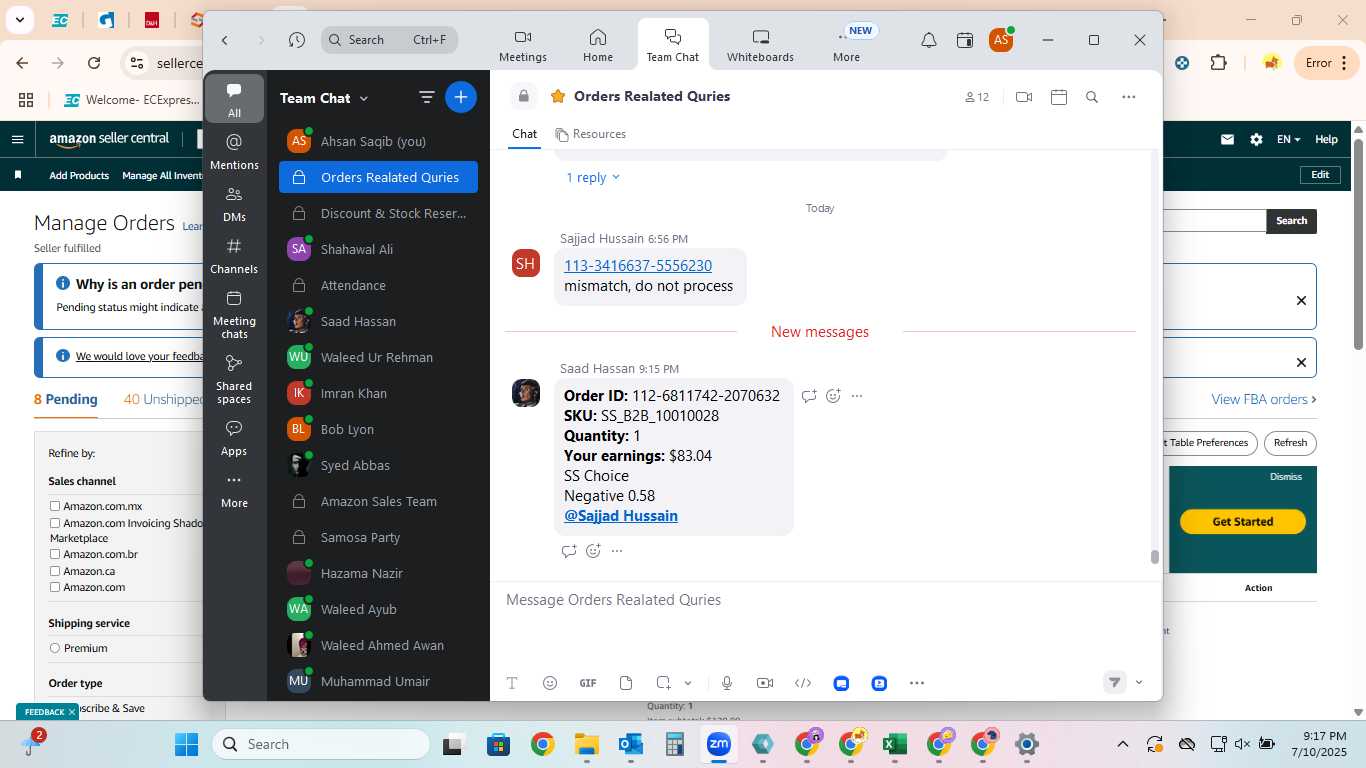The width and height of the screenshot is (1366, 768).
Task: Attach a file to the message
Action: [626, 683]
